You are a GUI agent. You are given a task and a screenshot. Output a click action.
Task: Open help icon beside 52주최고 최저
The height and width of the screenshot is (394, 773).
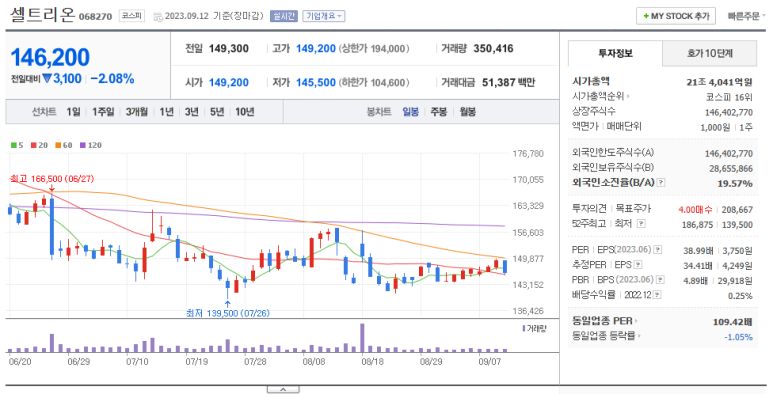(641, 223)
